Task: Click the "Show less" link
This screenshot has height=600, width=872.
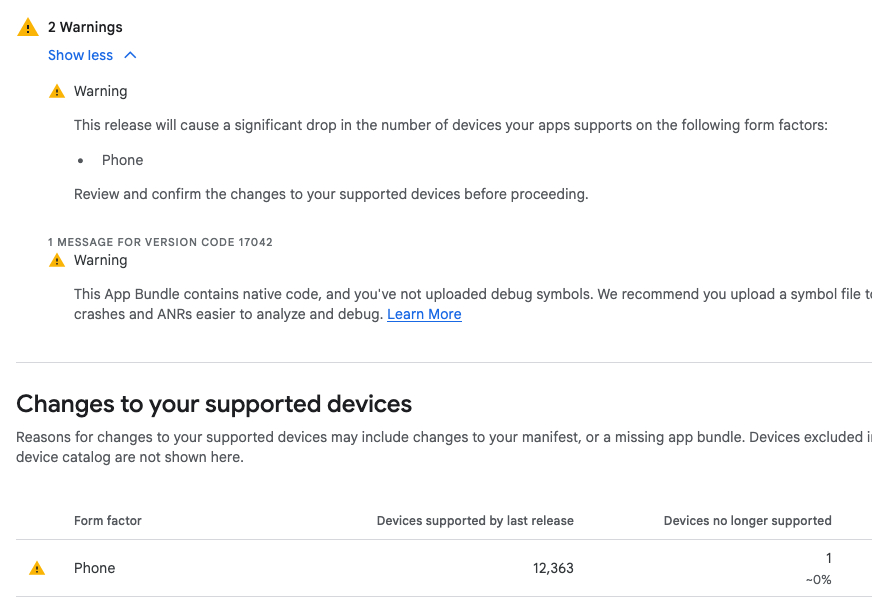Action: (80, 55)
